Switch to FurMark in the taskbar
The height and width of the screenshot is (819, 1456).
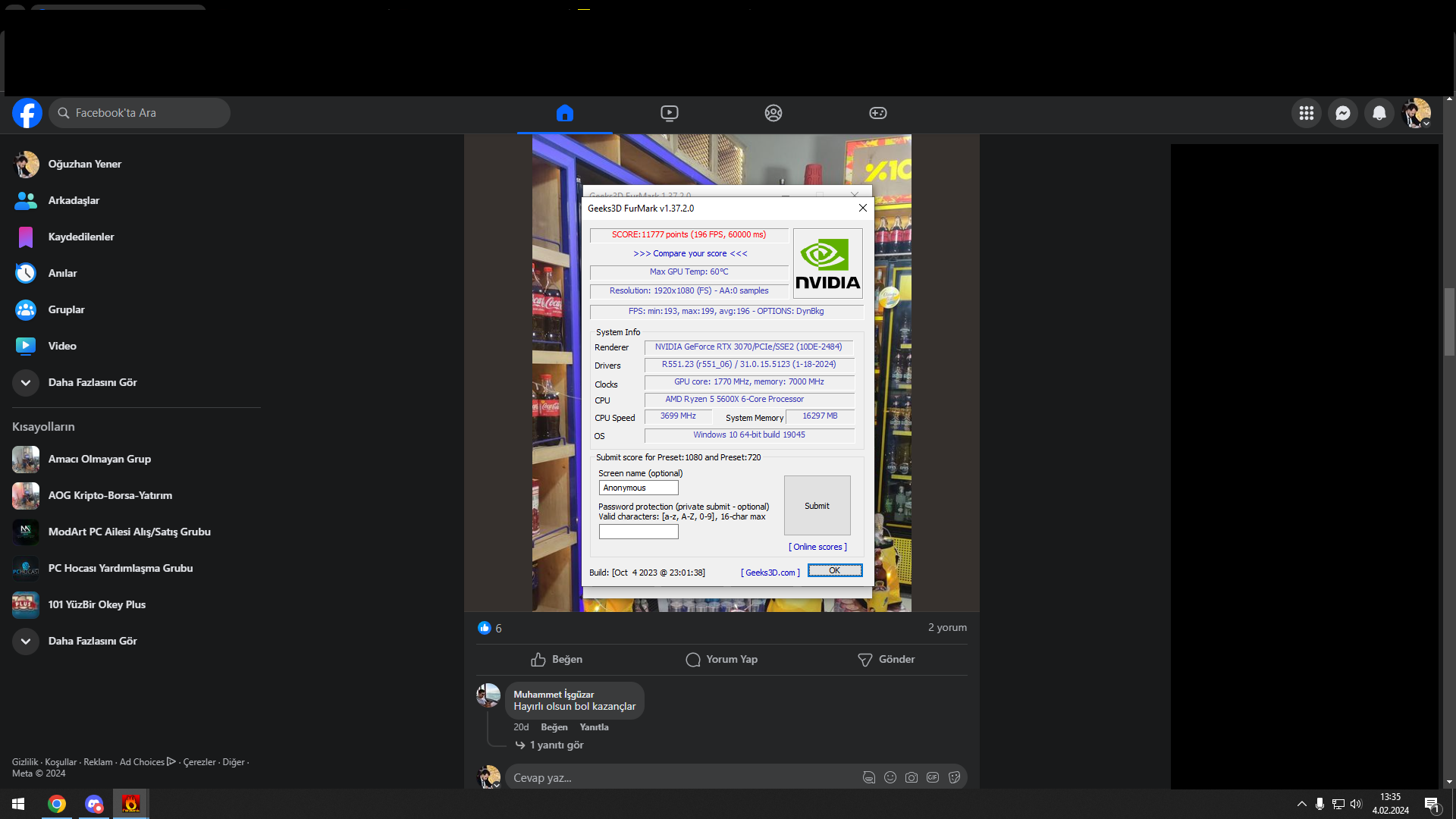tap(131, 804)
